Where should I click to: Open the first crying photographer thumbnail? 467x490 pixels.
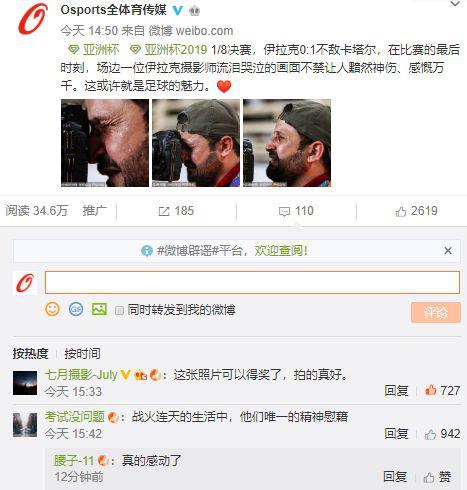(105, 143)
